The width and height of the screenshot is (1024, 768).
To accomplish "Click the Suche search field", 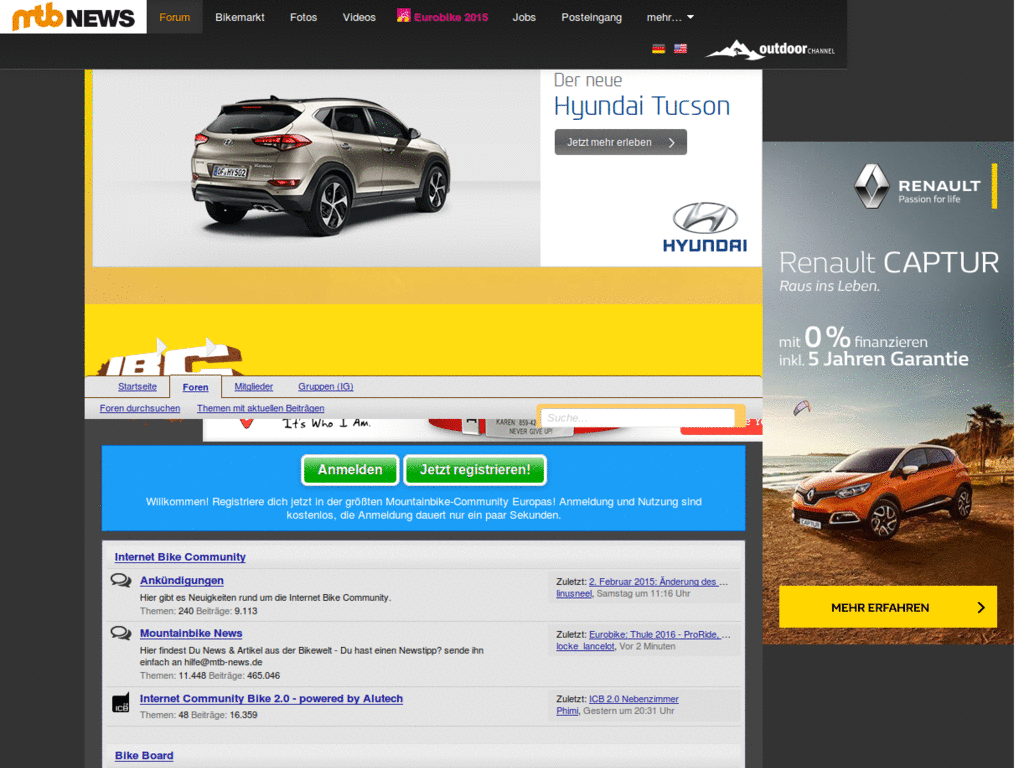I will [x=637, y=418].
